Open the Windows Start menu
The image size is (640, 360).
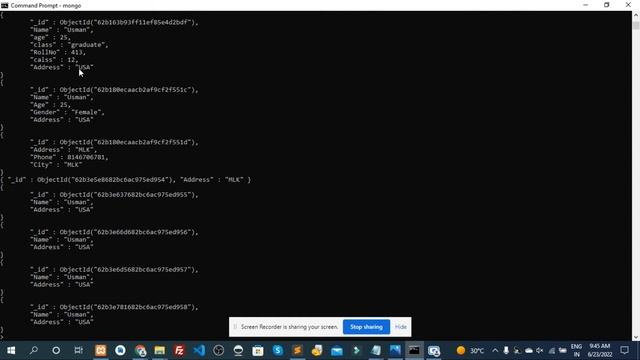click(11, 350)
